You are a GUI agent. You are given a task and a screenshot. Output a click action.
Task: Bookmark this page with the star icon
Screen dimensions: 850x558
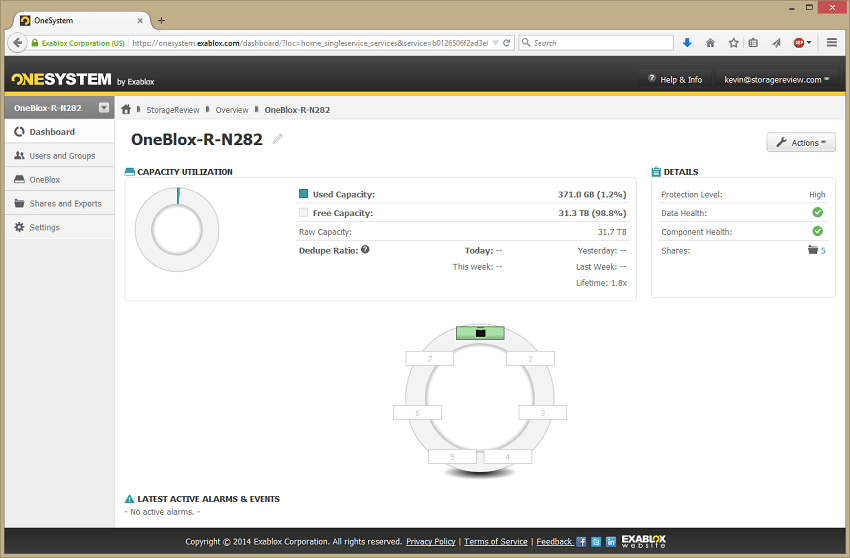click(733, 43)
